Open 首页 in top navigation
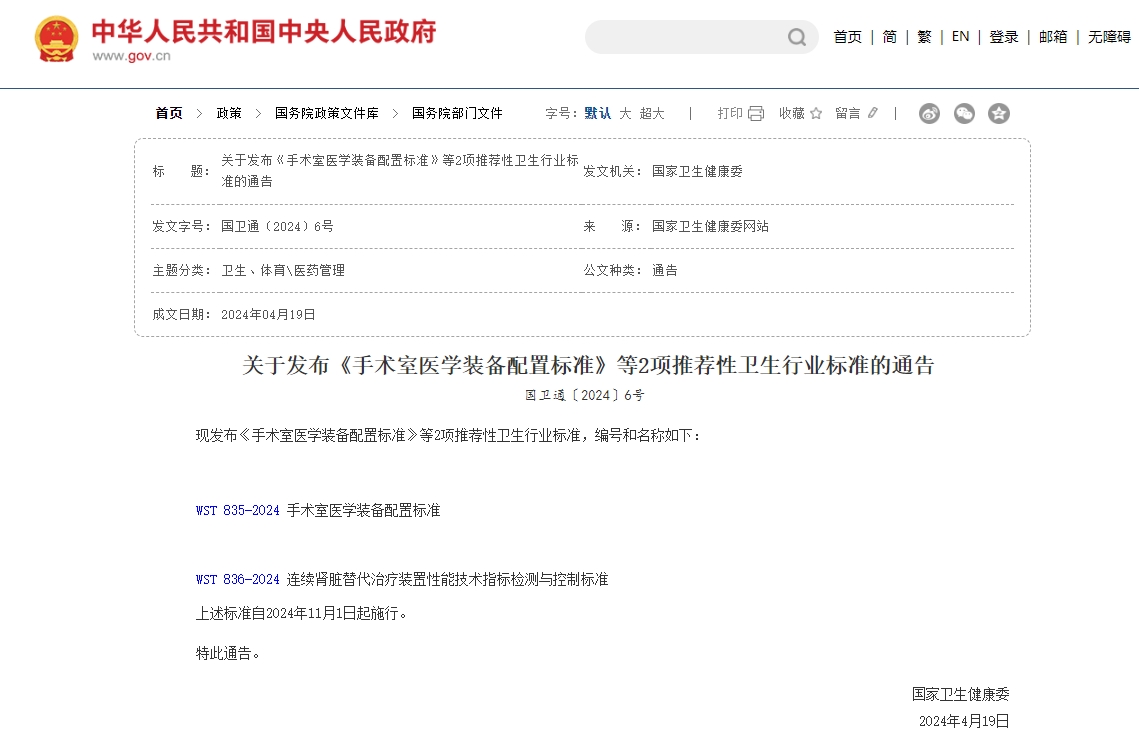Screen dimensions: 1139x752 847,37
